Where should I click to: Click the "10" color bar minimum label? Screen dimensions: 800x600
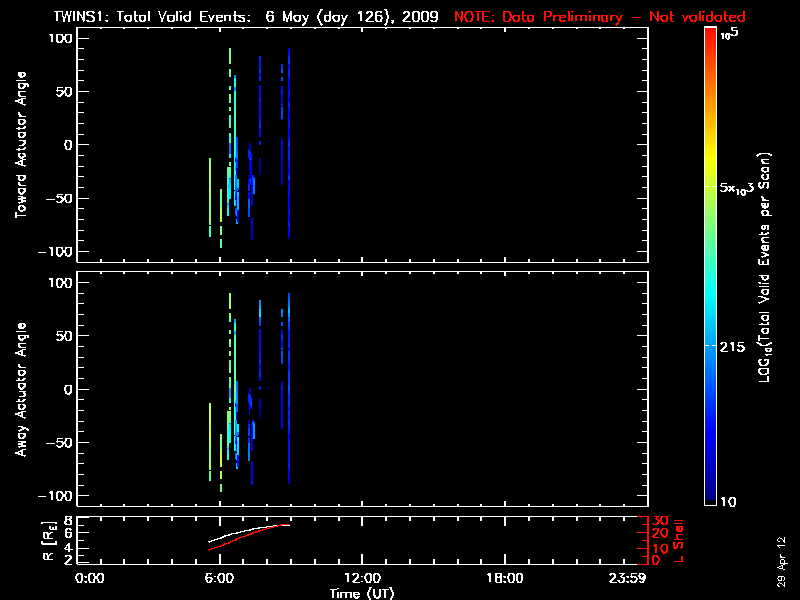[728, 502]
